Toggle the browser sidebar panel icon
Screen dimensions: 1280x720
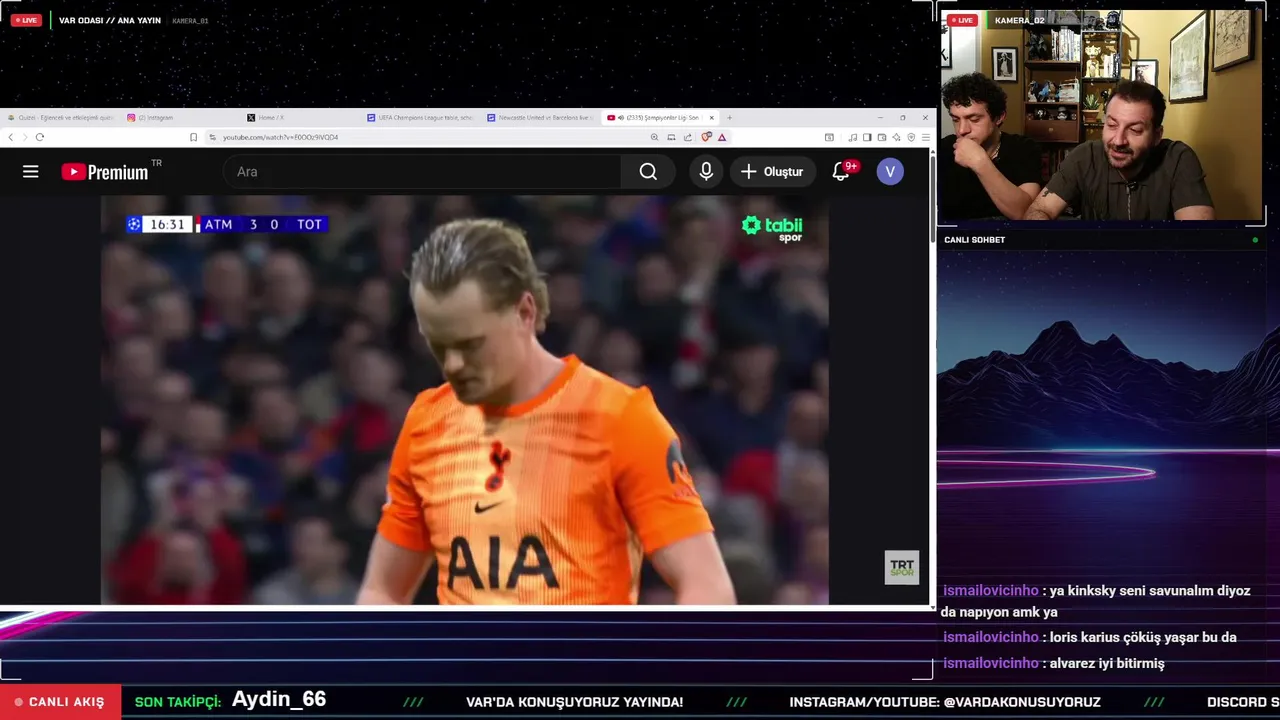(867, 137)
